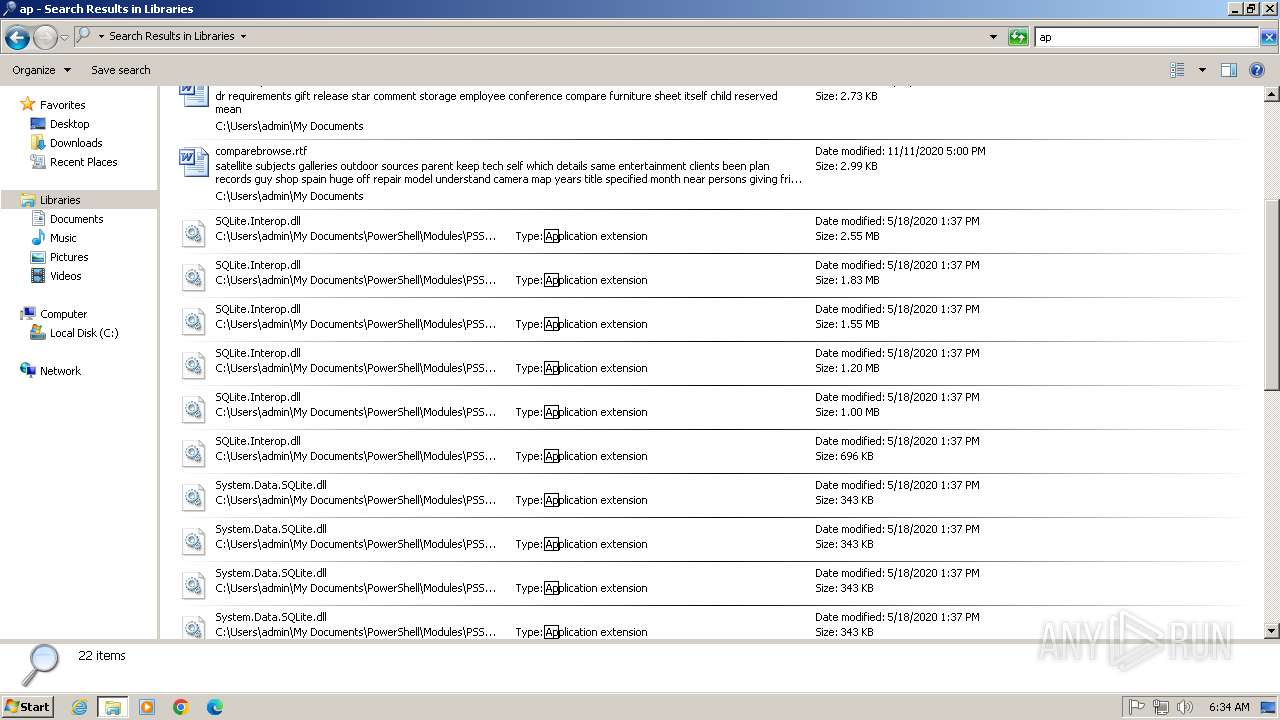Click the volume speaker tray icon
1280x720 pixels.
pyautogui.click(x=1185, y=707)
